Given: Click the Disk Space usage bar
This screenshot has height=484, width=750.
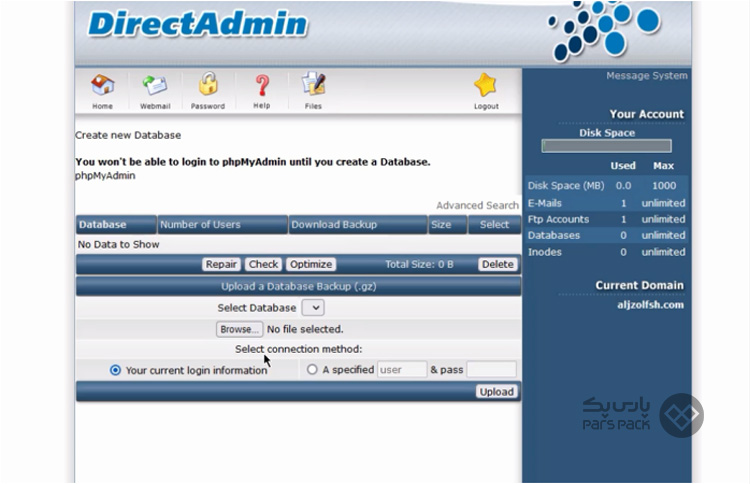Looking at the screenshot, I should click(607, 146).
